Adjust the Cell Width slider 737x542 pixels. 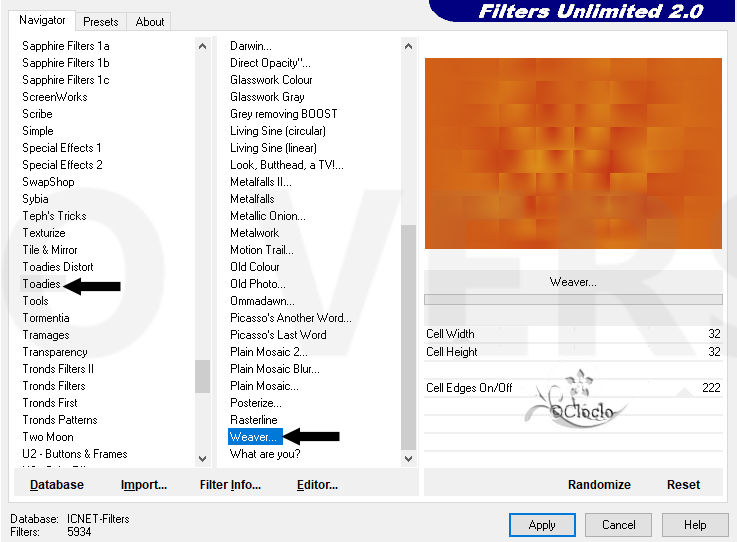(x=573, y=334)
